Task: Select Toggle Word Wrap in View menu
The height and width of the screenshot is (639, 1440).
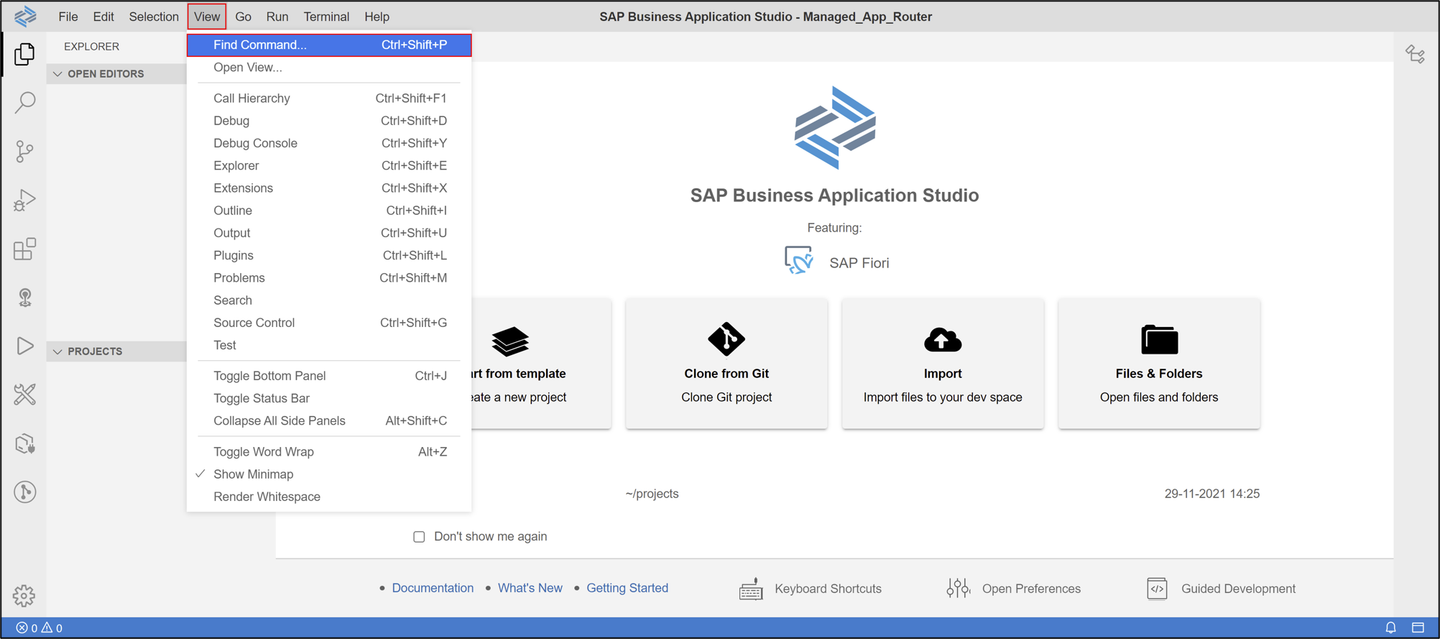Action: click(x=329, y=452)
